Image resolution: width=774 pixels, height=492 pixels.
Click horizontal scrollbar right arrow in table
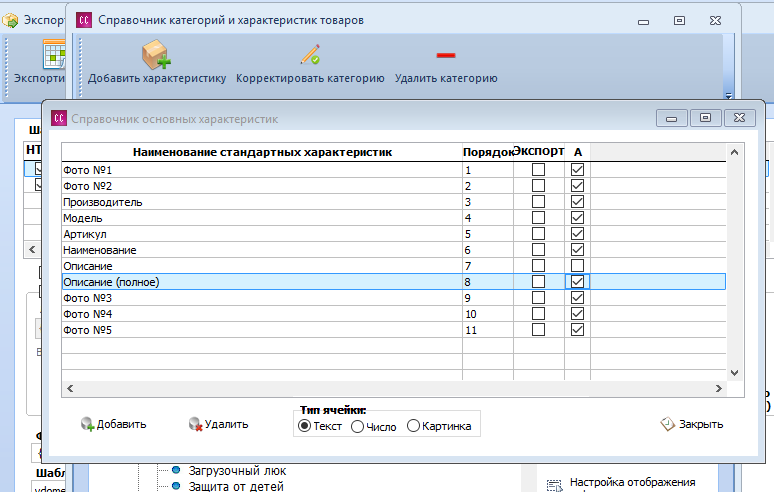(719, 388)
